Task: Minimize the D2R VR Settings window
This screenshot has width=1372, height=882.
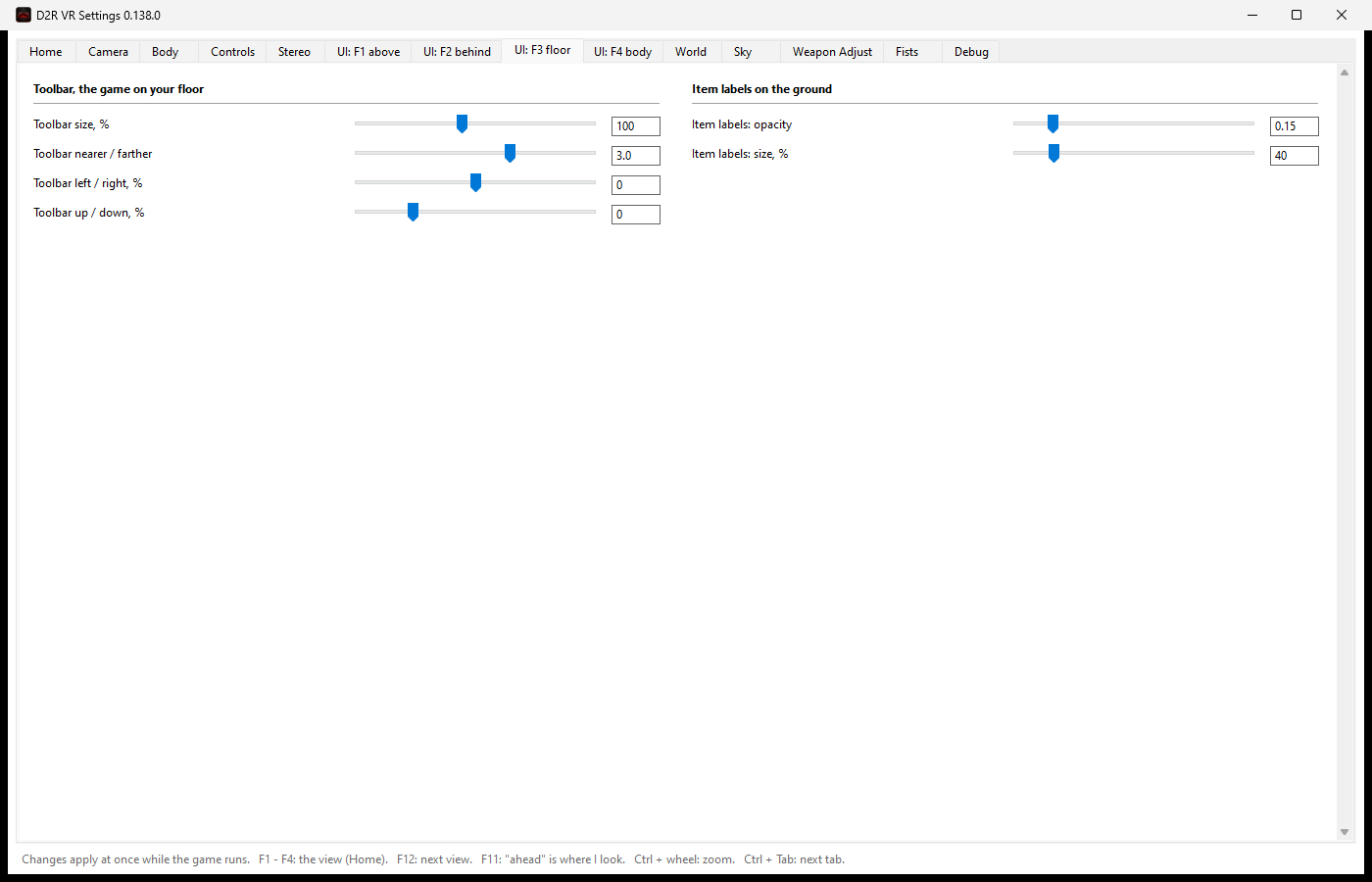Action: (x=1252, y=15)
